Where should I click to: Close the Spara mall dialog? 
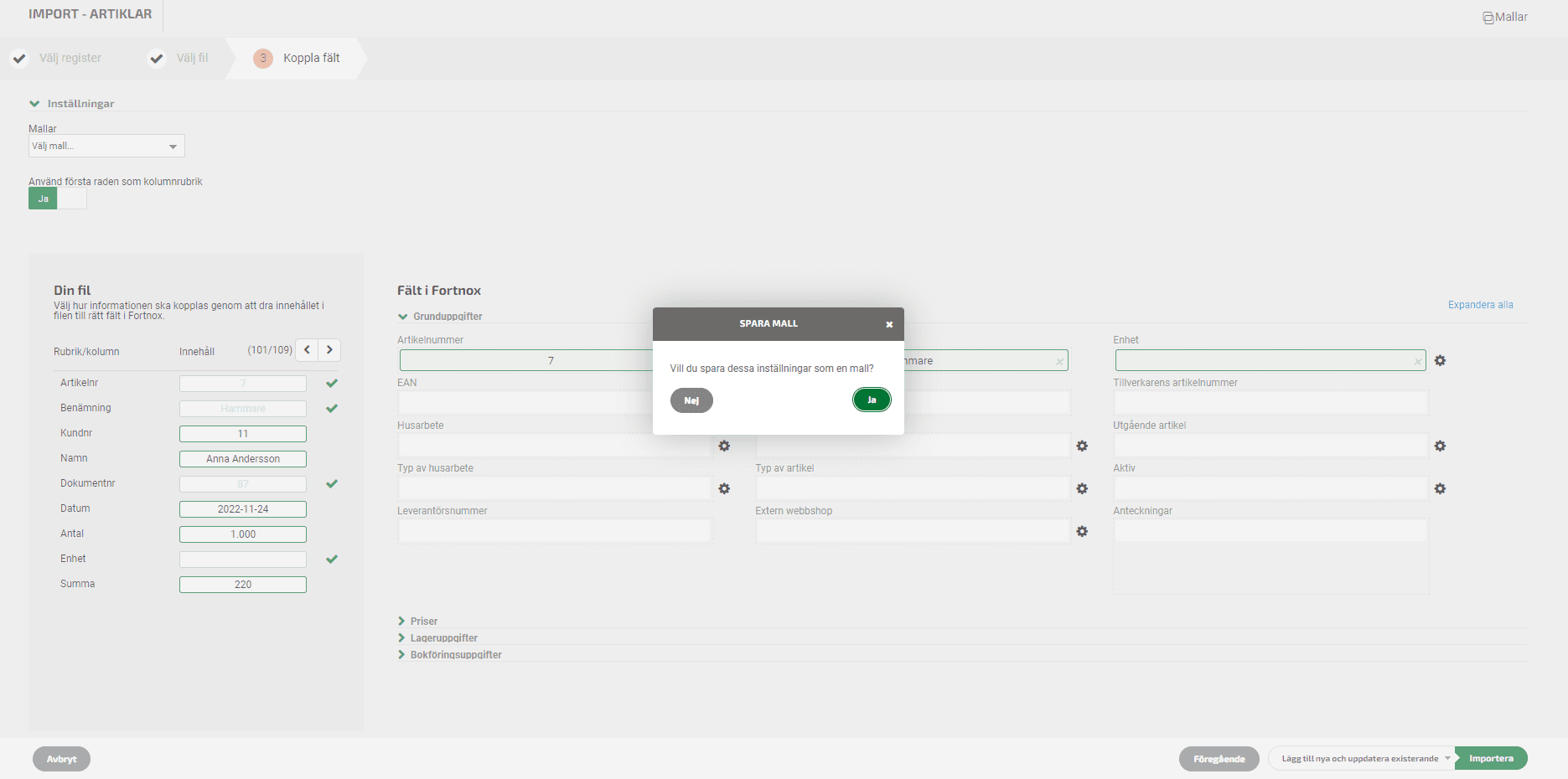[889, 324]
